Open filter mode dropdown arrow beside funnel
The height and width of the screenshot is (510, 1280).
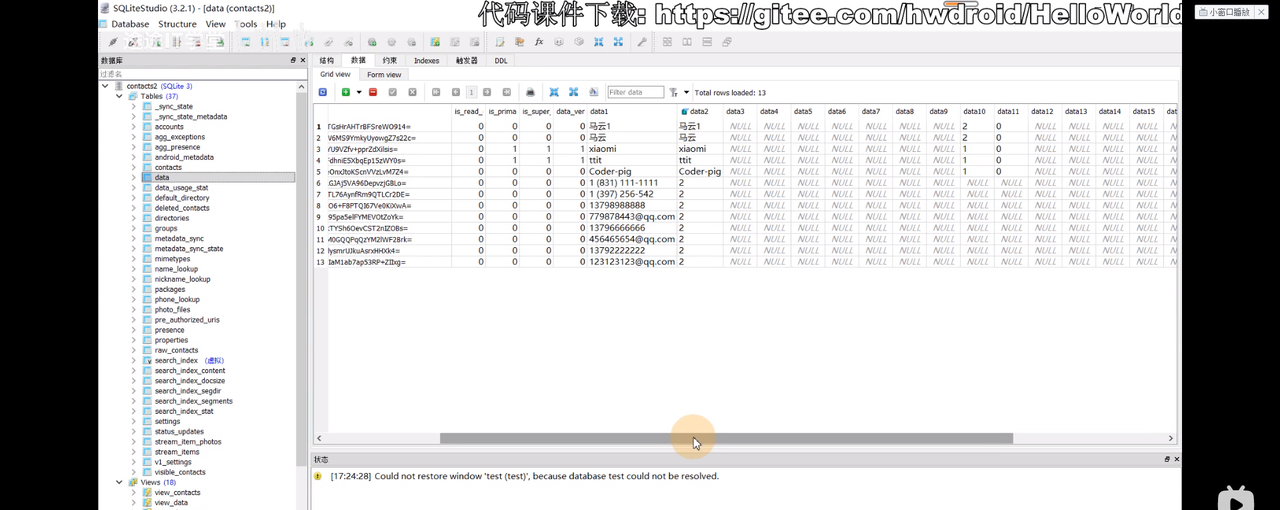point(686,92)
